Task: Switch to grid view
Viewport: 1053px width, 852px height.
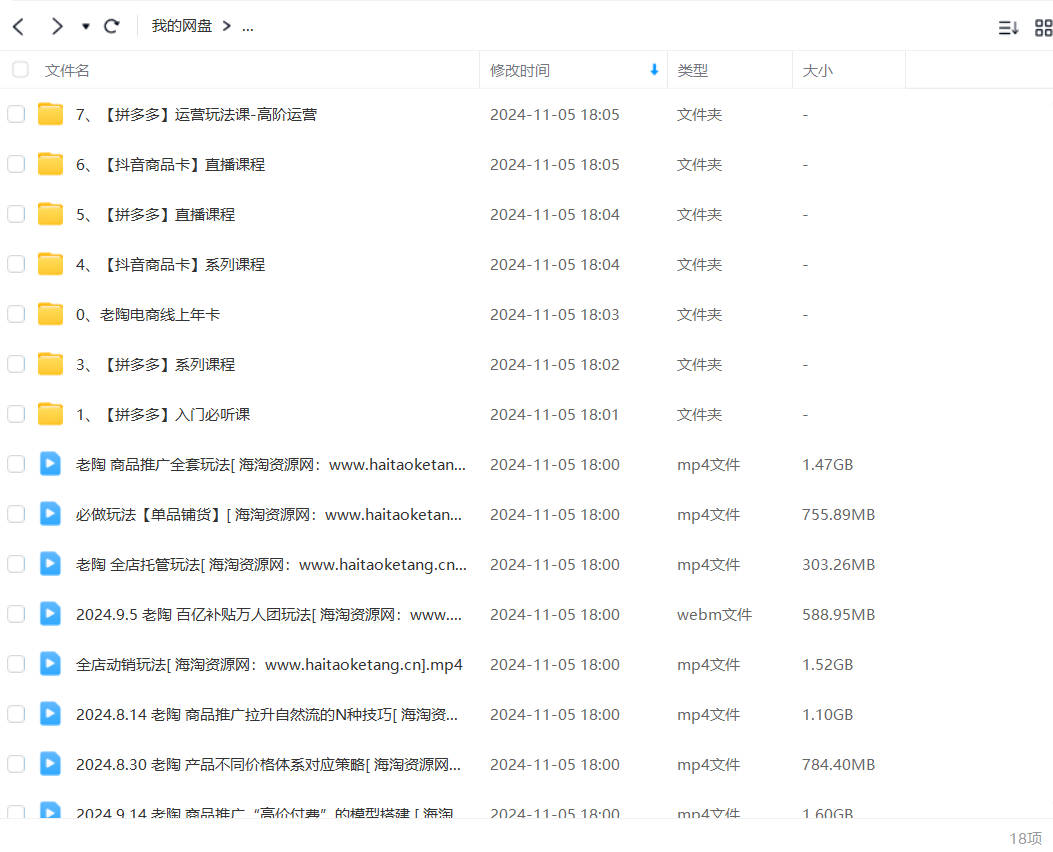Action: pos(1044,28)
